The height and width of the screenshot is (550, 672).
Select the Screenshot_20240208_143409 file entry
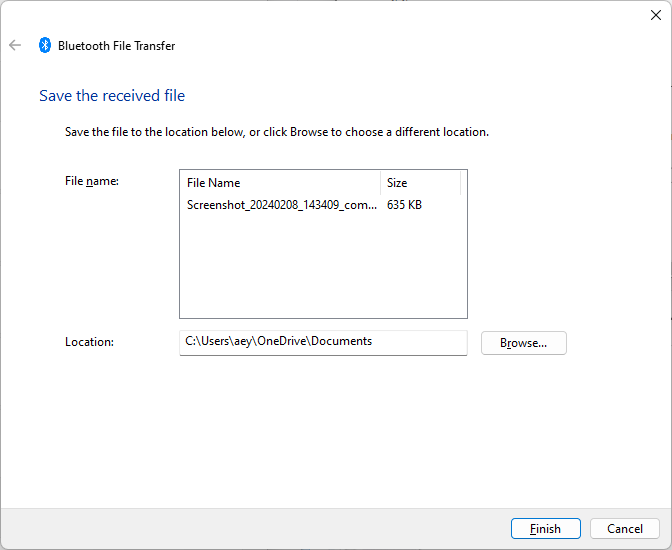click(x=282, y=205)
